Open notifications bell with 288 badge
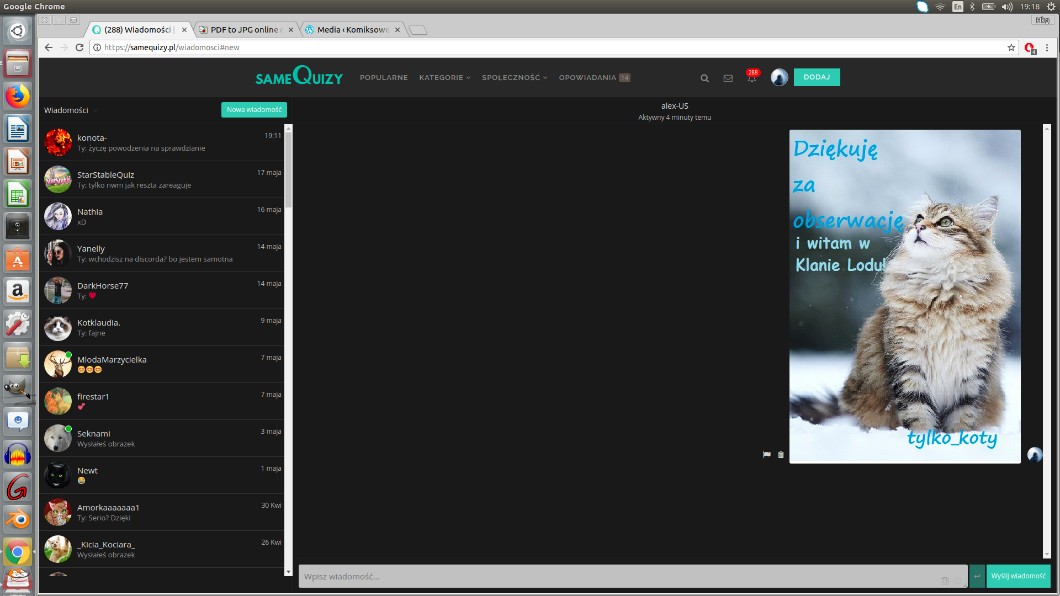The width and height of the screenshot is (1060, 596). pyautogui.click(x=751, y=77)
